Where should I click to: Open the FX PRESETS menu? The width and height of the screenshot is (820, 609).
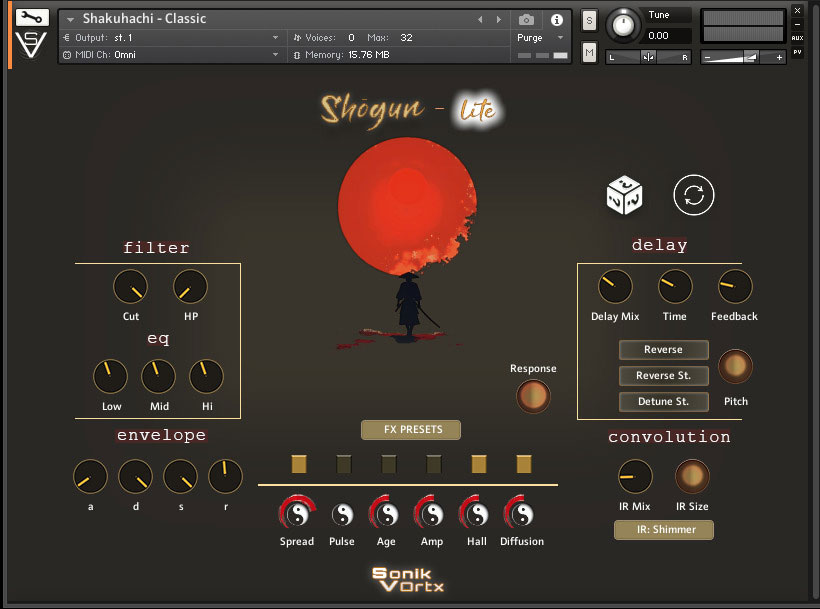pyautogui.click(x=411, y=430)
